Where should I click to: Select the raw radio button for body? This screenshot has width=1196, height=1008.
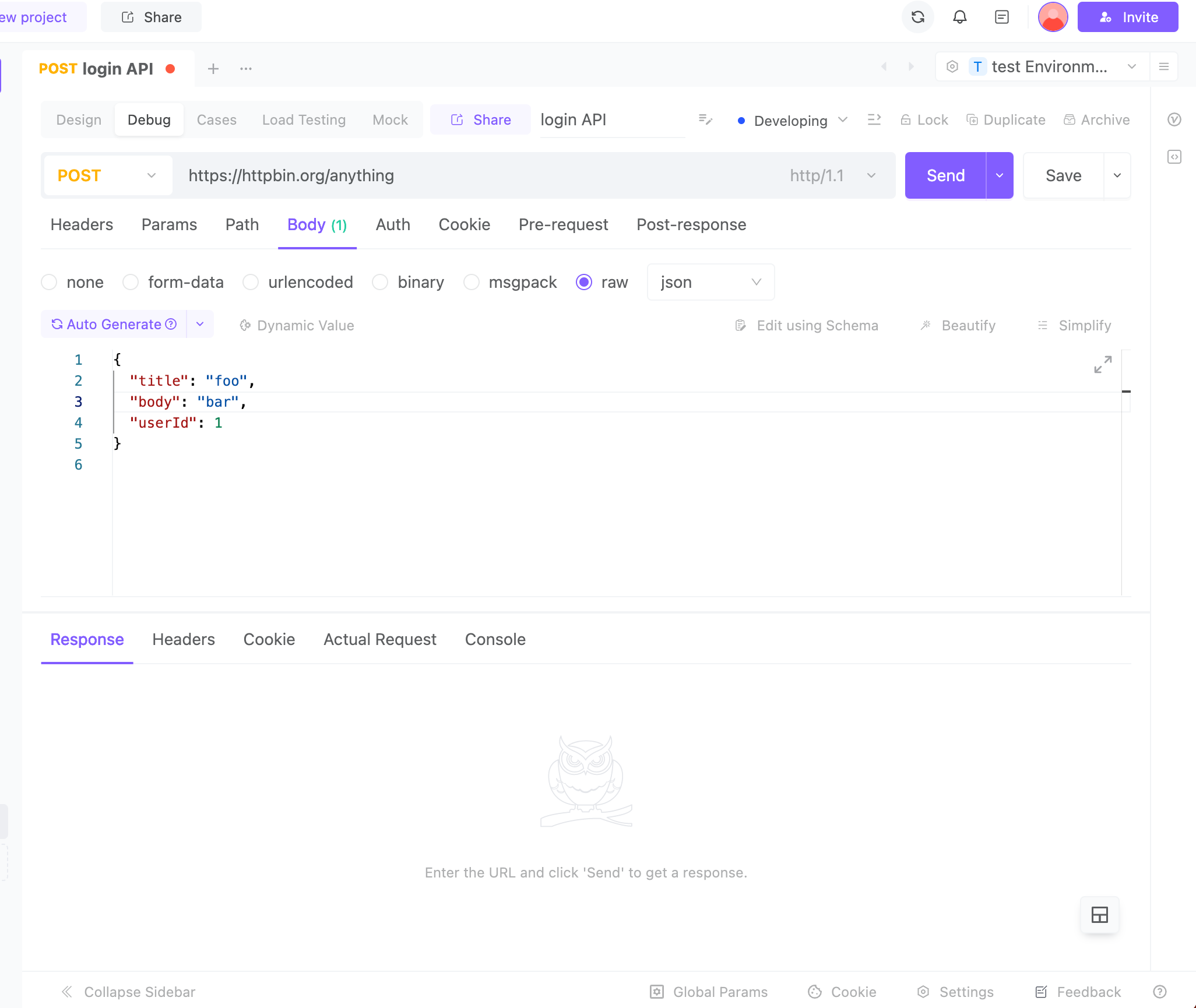coord(583,281)
